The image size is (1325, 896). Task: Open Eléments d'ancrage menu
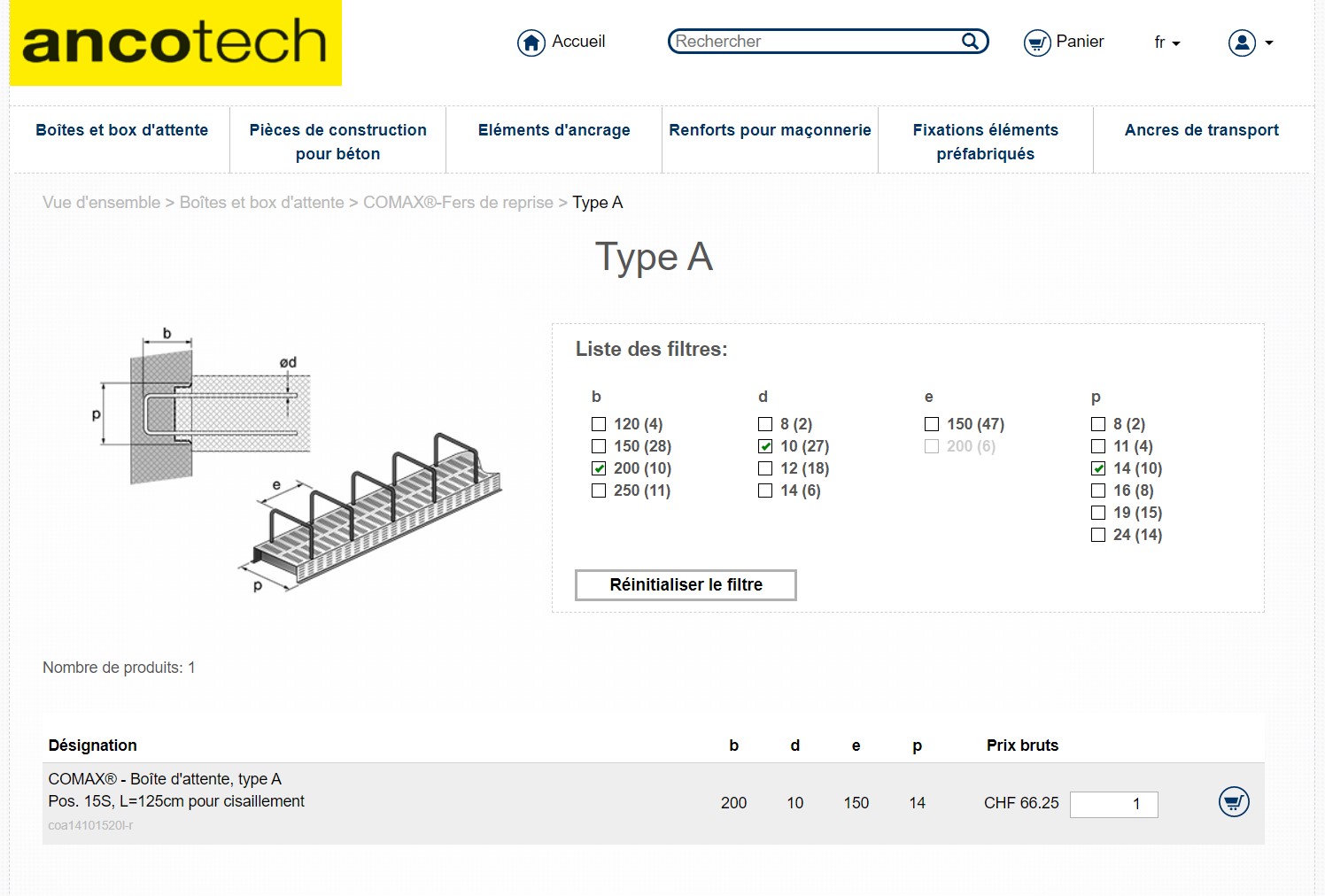pos(554,130)
